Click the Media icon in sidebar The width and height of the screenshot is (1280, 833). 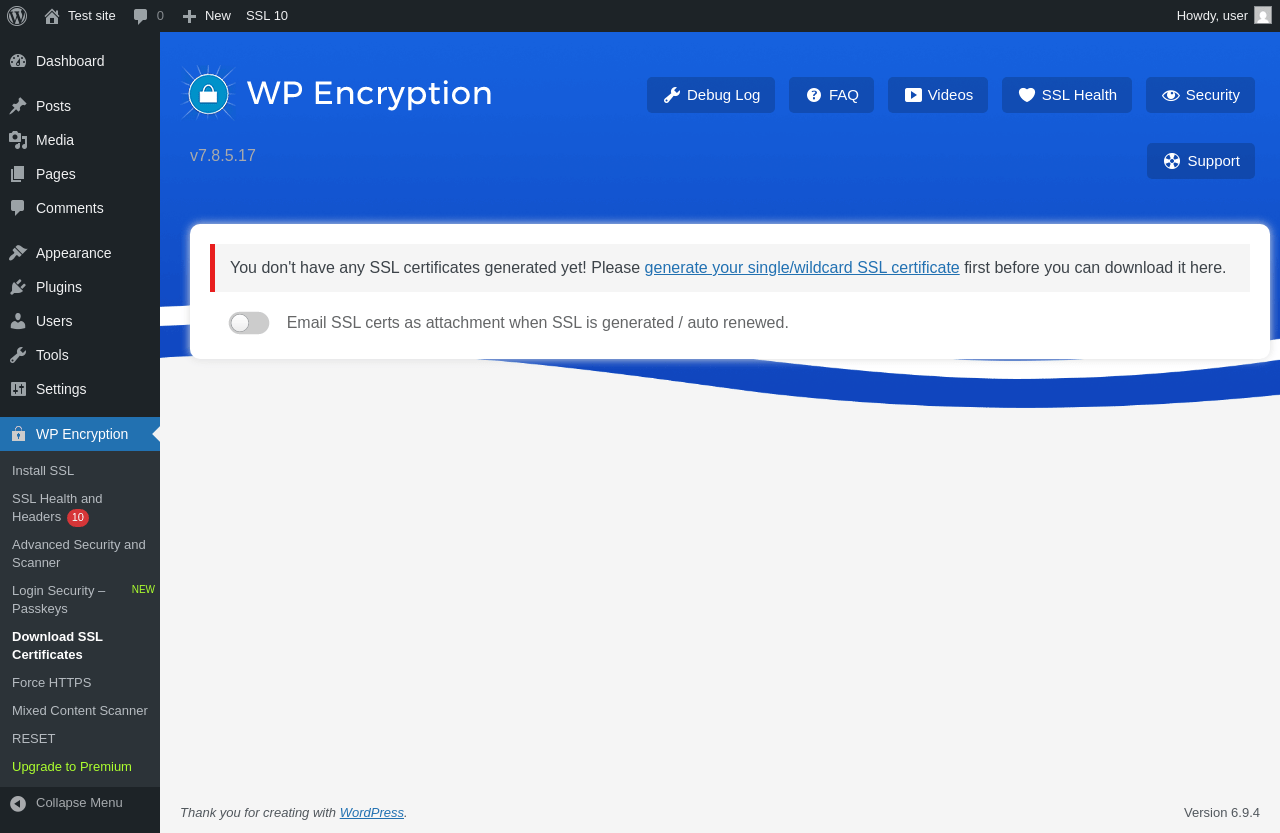(x=18, y=140)
